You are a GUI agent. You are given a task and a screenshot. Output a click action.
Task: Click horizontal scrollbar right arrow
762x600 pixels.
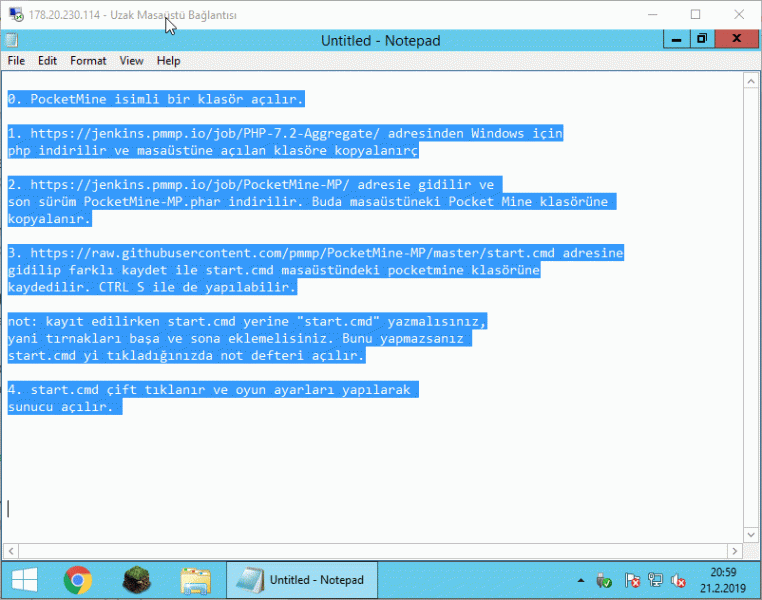734,551
